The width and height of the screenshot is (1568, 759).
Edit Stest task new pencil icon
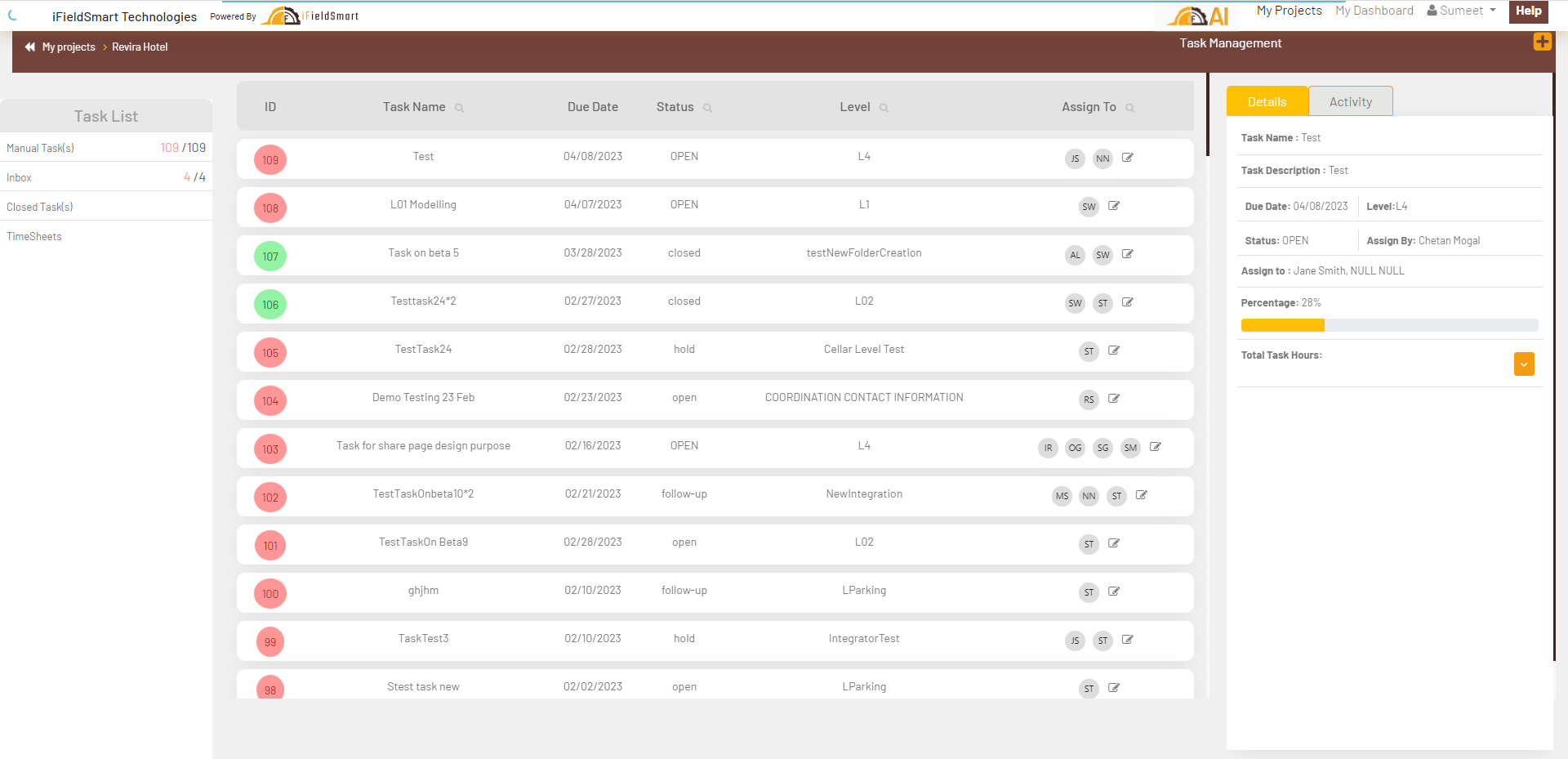(1114, 688)
